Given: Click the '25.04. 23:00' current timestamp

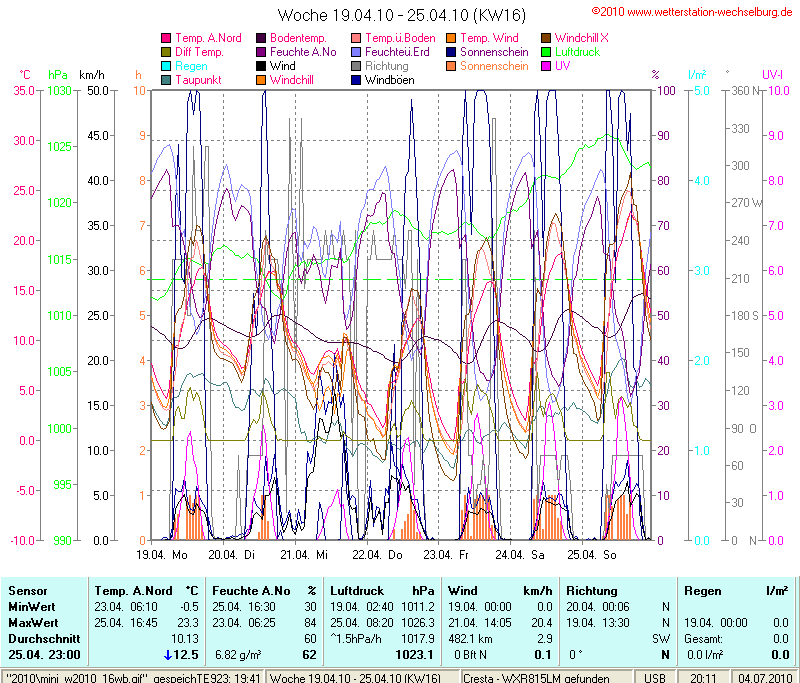Looking at the screenshot, I should click(x=44, y=654).
